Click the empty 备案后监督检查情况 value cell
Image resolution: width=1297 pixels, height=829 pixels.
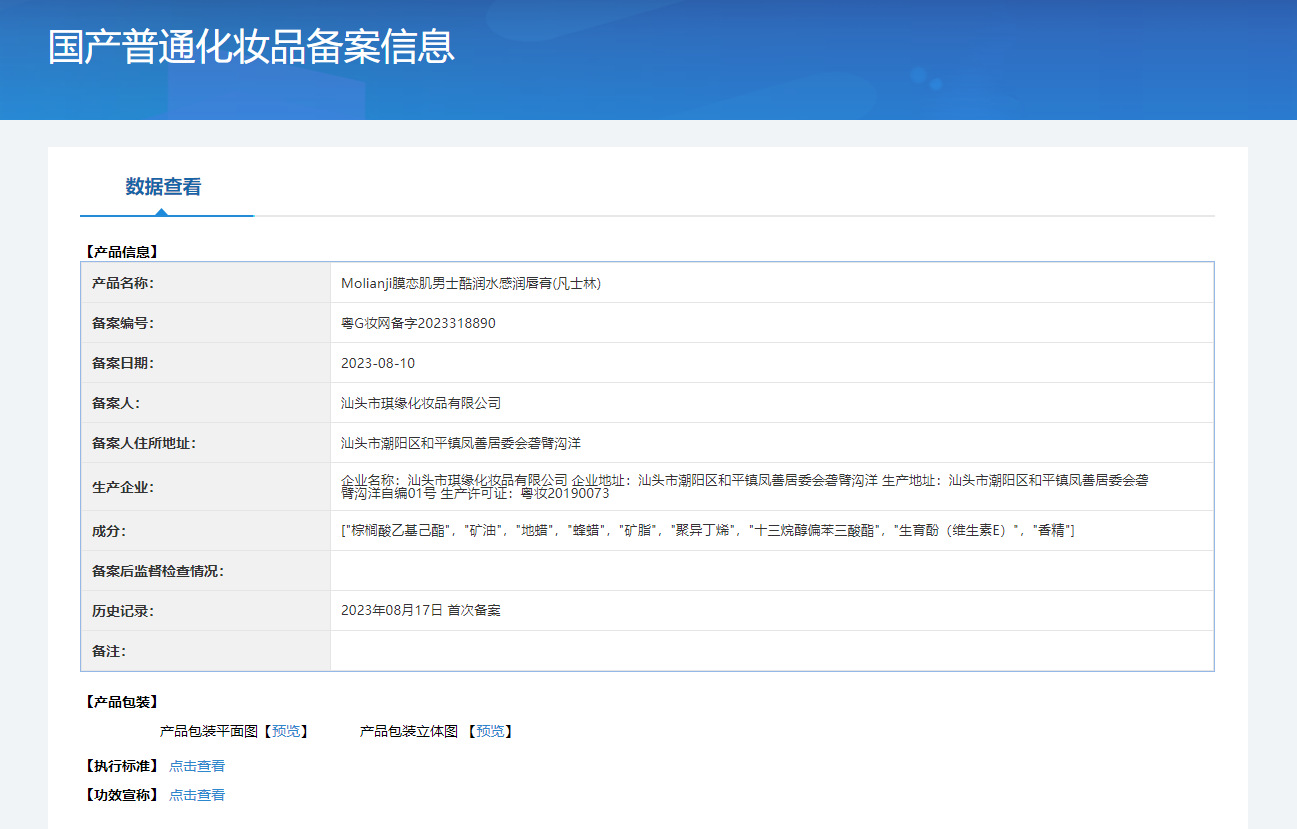[x=771, y=571]
